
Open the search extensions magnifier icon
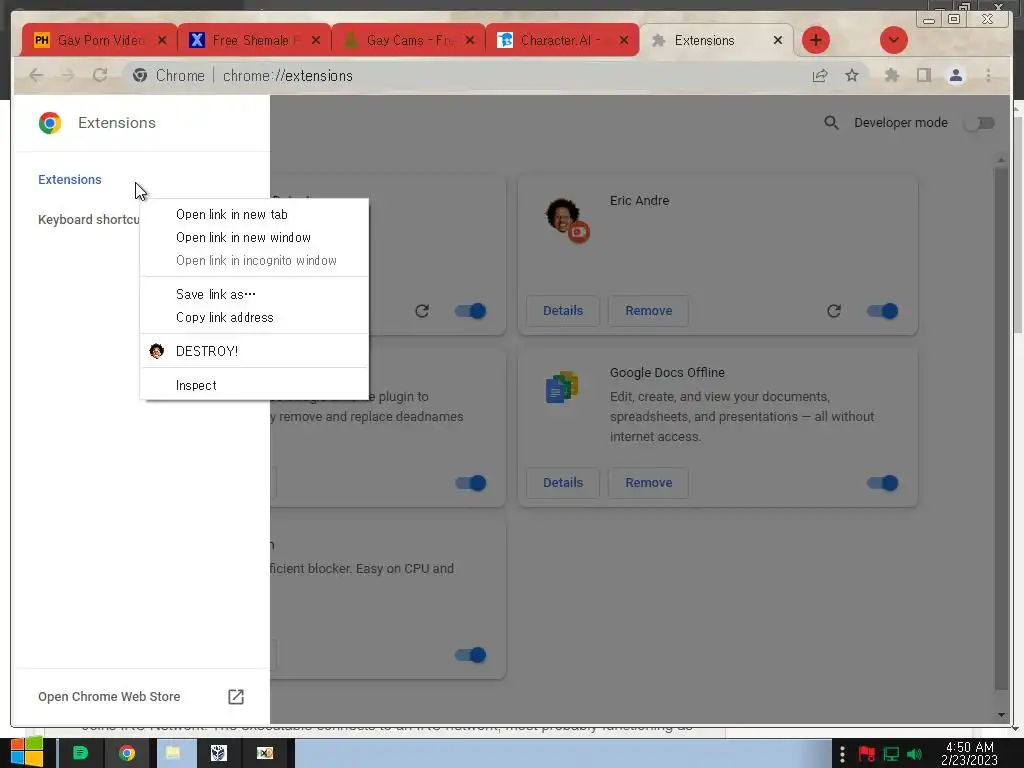tap(831, 123)
